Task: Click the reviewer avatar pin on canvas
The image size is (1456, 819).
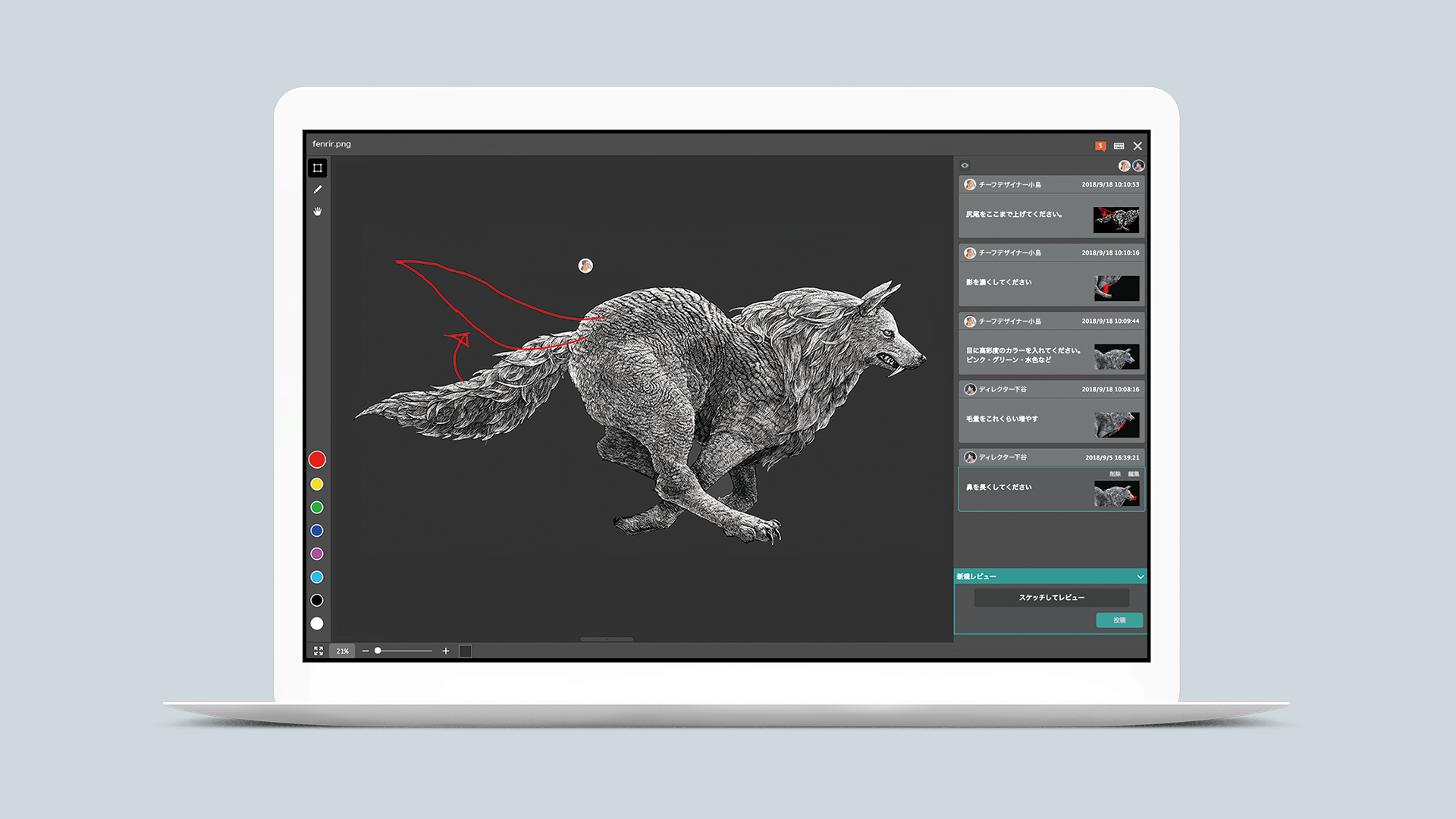Action: point(585,265)
